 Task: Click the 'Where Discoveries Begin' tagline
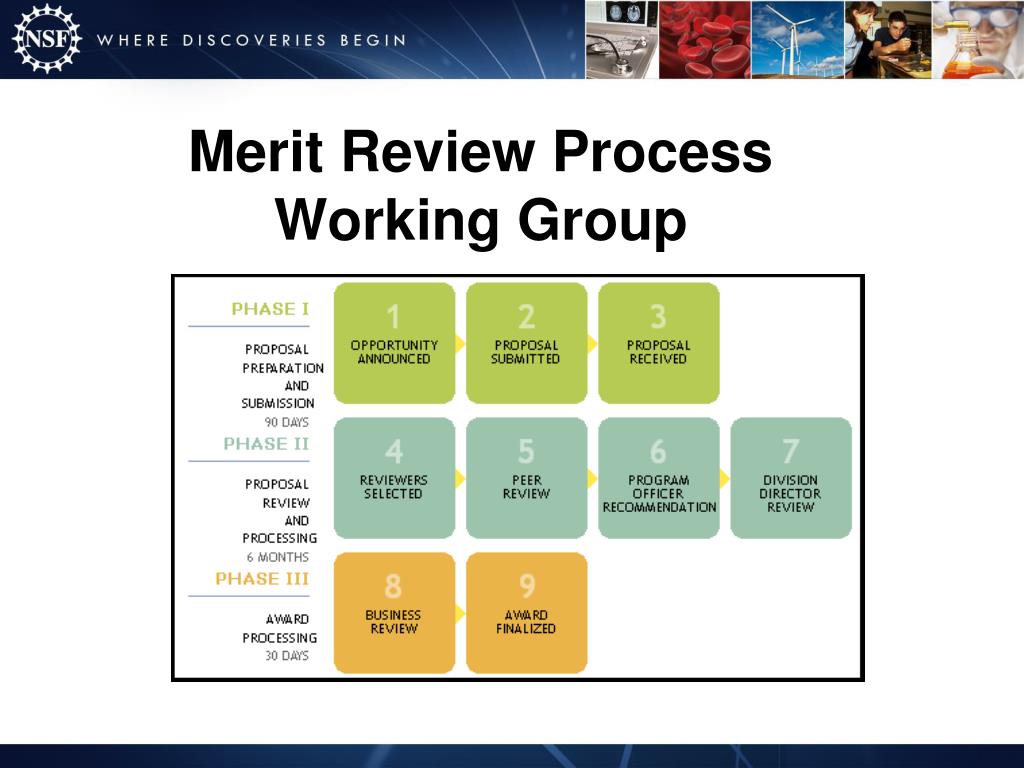251,40
